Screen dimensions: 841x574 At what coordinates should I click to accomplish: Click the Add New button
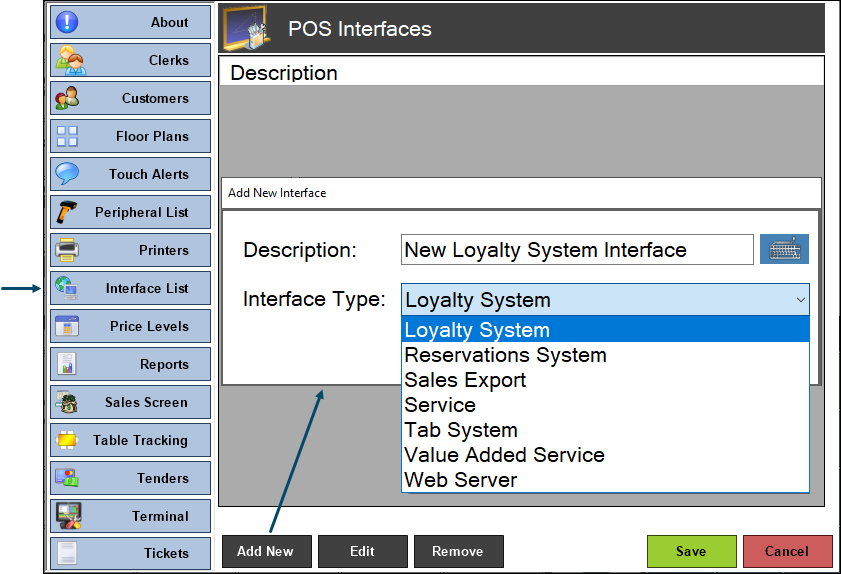click(267, 551)
